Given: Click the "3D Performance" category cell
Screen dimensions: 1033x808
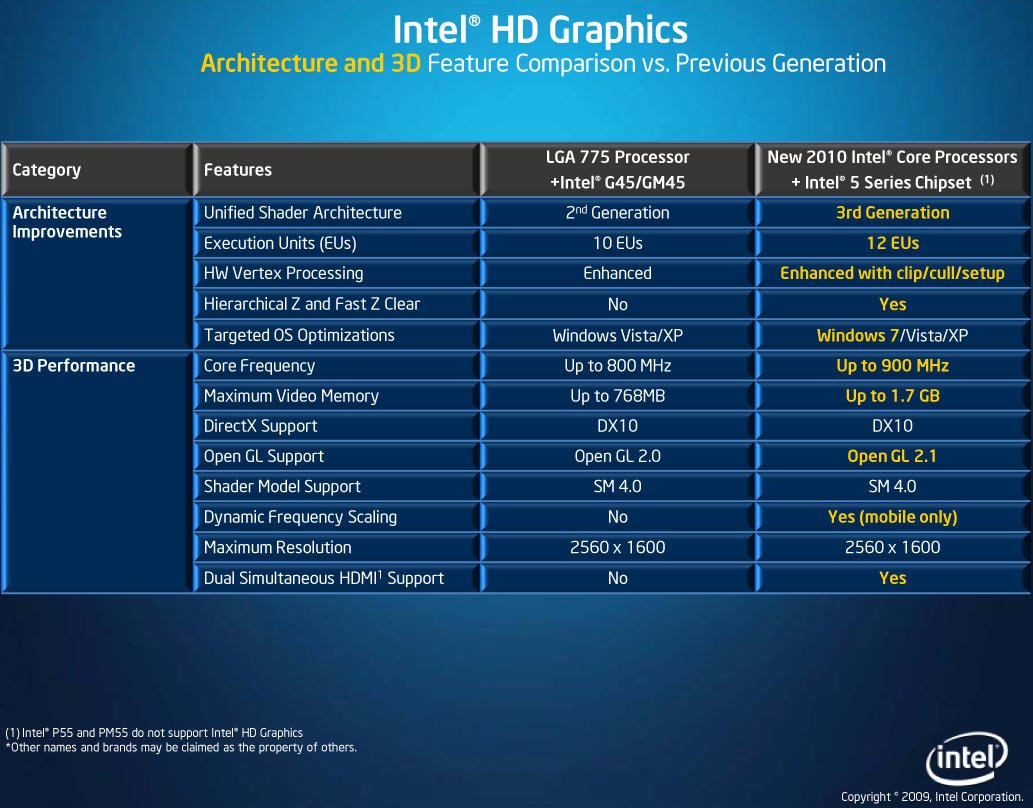Looking at the screenshot, I should 97,472.
